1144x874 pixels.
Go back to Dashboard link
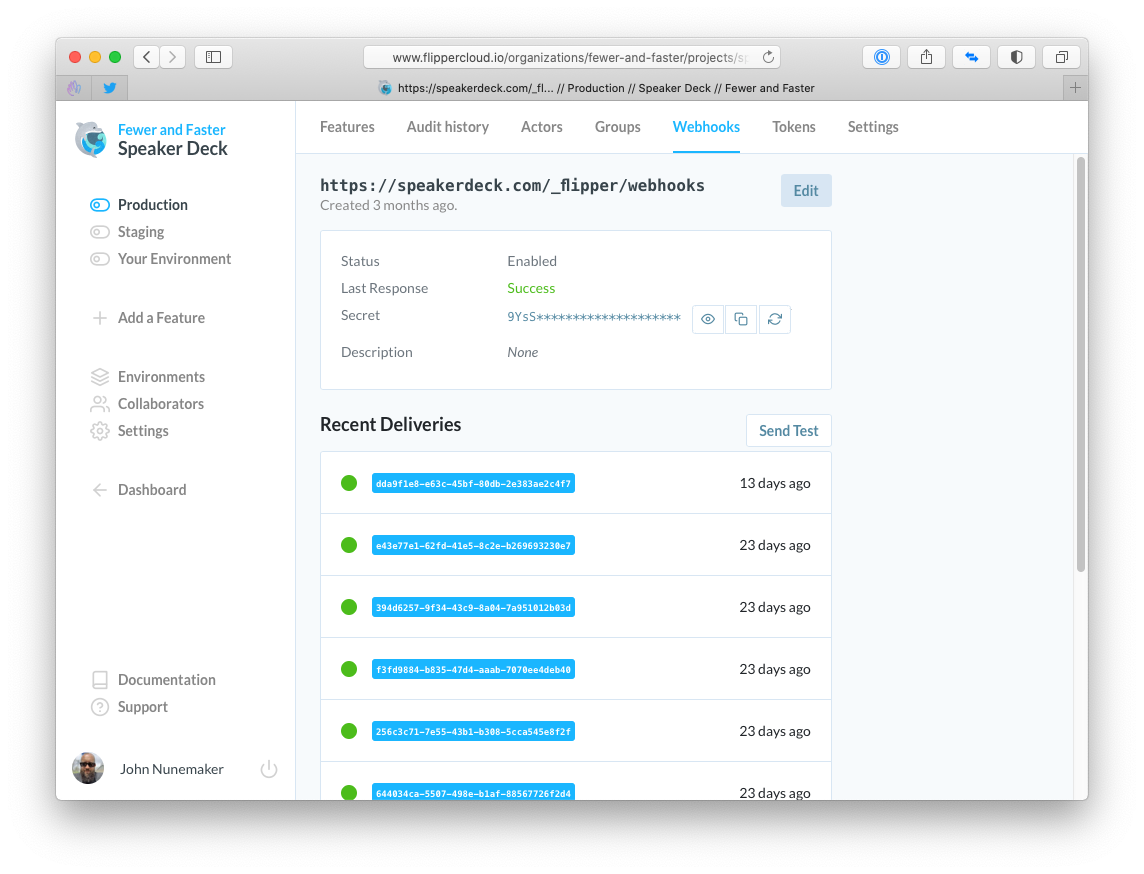coord(152,490)
